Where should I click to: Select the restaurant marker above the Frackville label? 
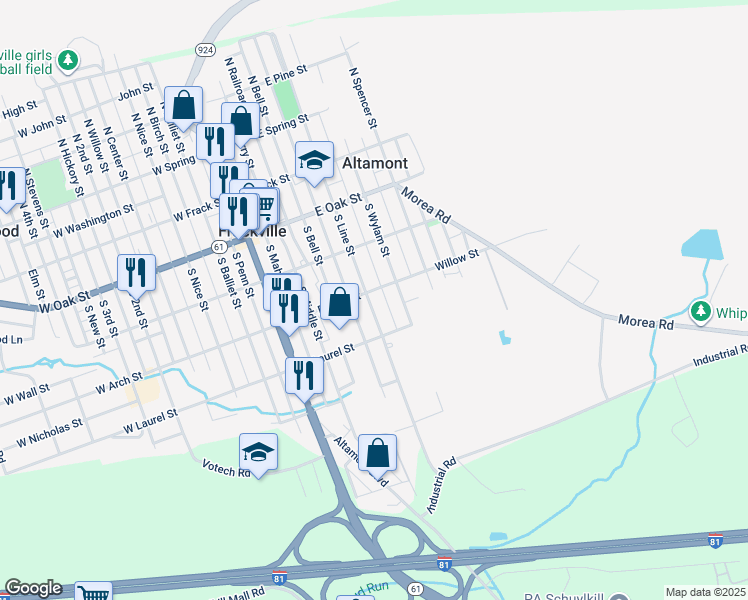pyautogui.click(x=239, y=214)
